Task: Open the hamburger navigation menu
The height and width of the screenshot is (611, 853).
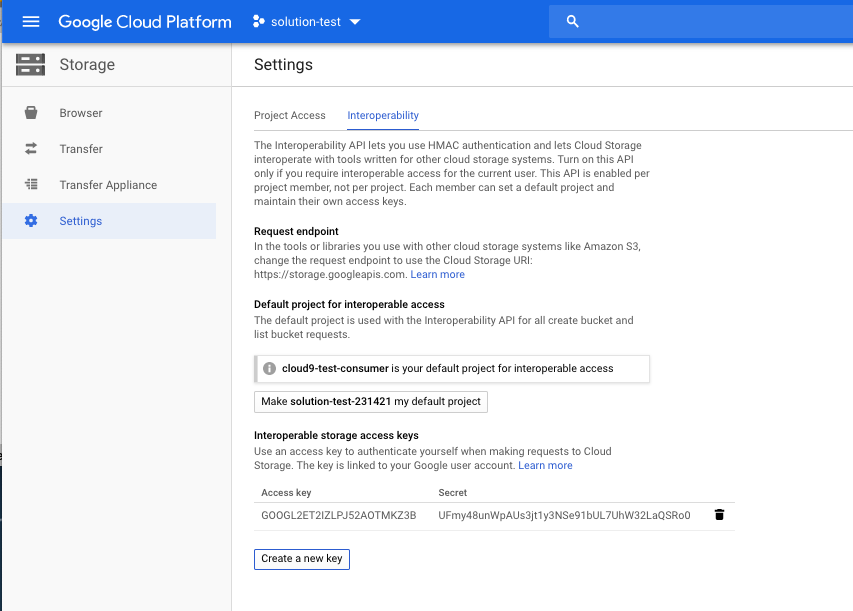Action: (x=30, y=22)
